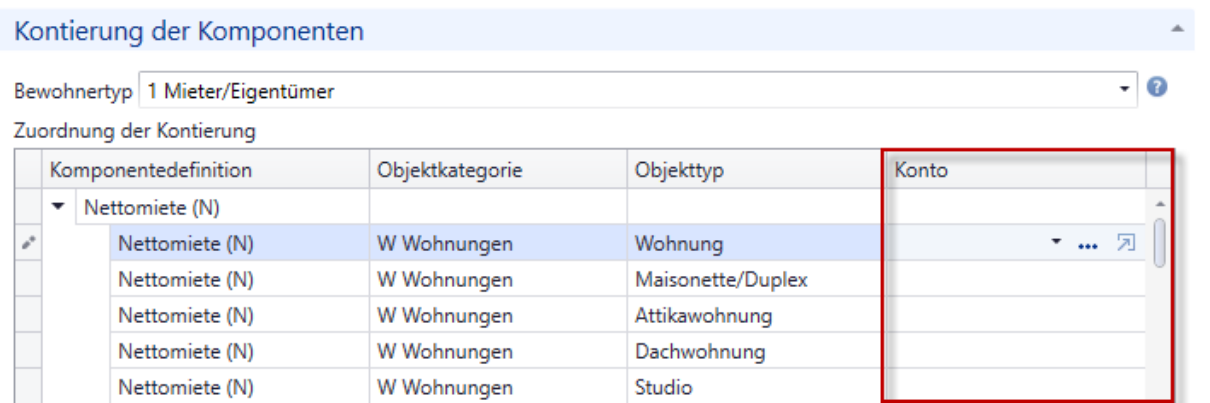Screen dimensions: 1210x403
Task: Select the Dachwohnung cell
Action: pyautogui.click(x=755, y=352)
